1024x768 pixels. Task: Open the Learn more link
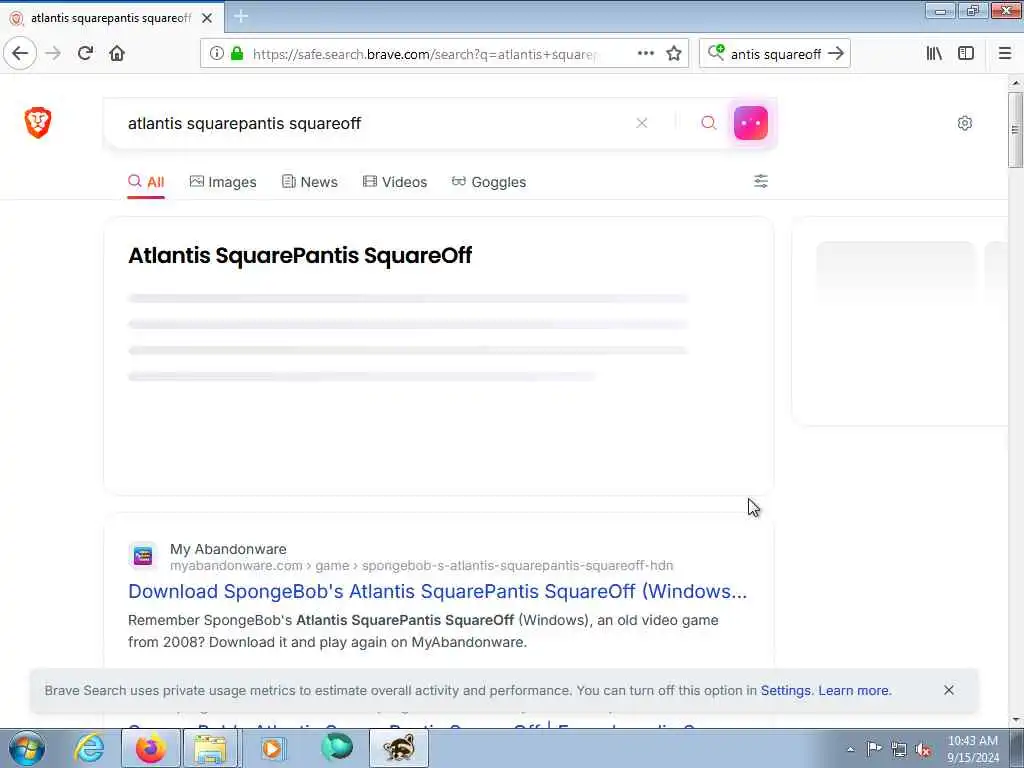[x=854, y=690]
